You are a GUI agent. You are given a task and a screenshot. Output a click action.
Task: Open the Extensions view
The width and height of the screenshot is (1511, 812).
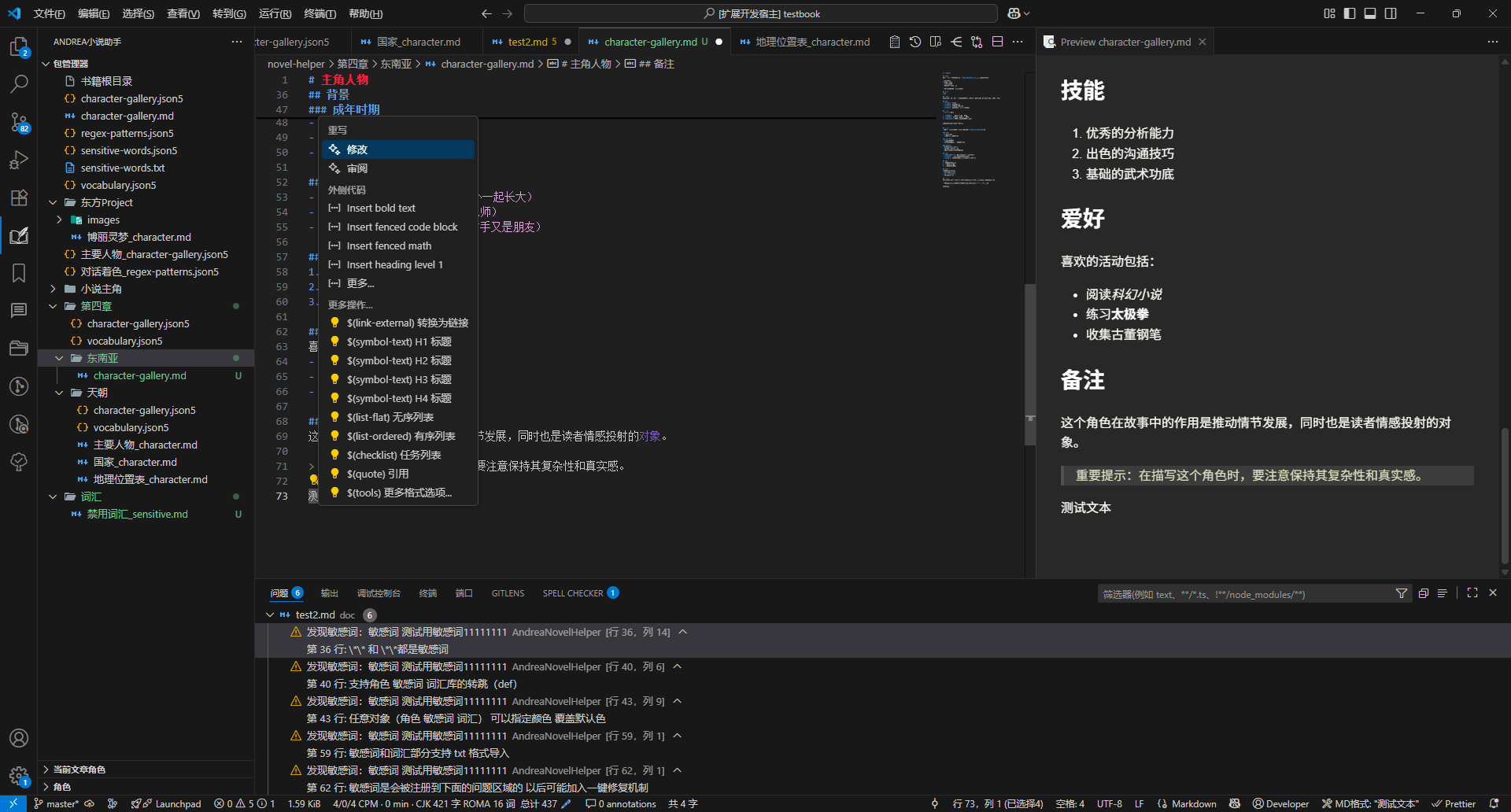tap(19, 197)
